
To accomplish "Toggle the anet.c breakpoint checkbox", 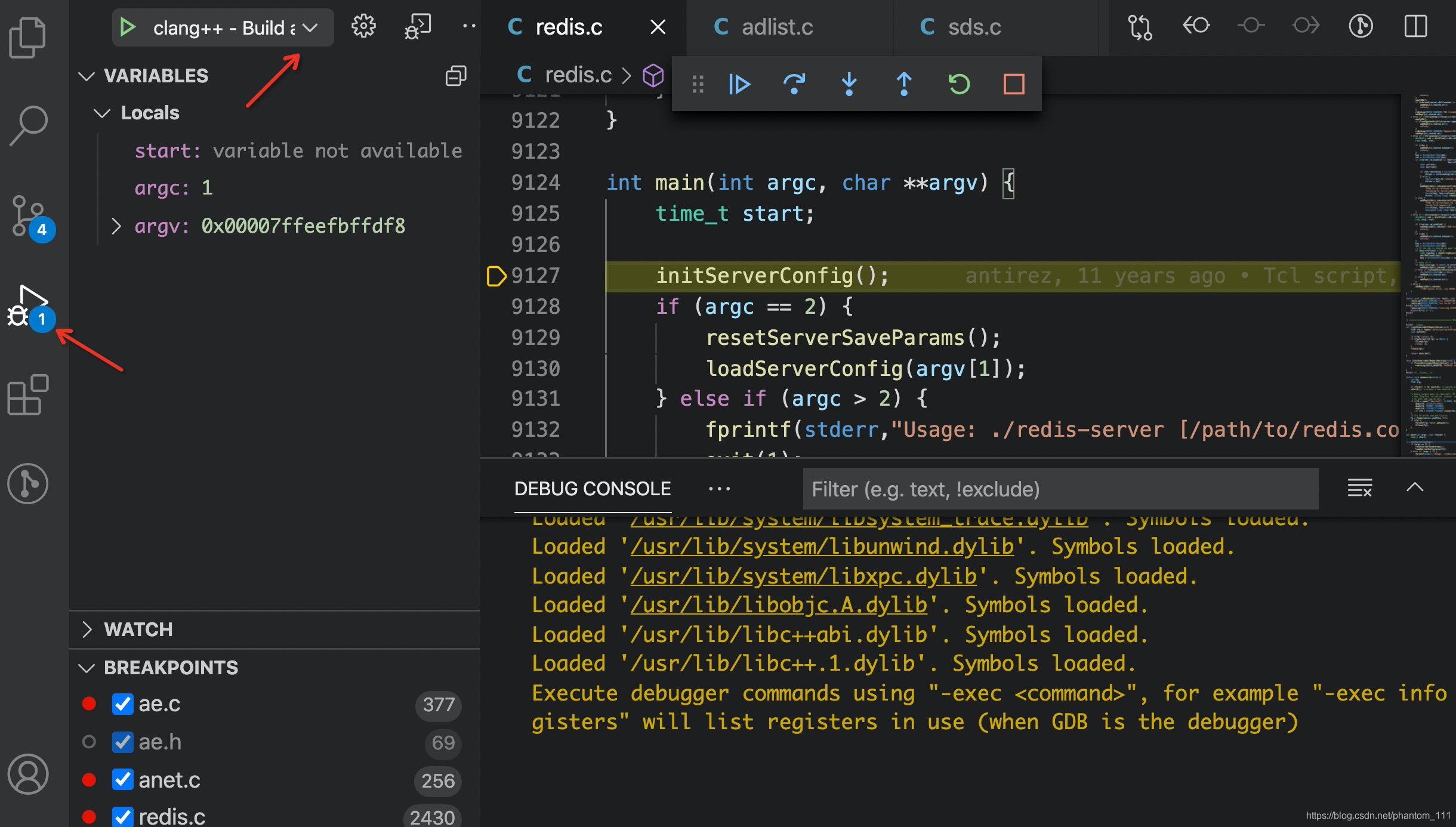I will pyautogui.click(x=122, y=780).
